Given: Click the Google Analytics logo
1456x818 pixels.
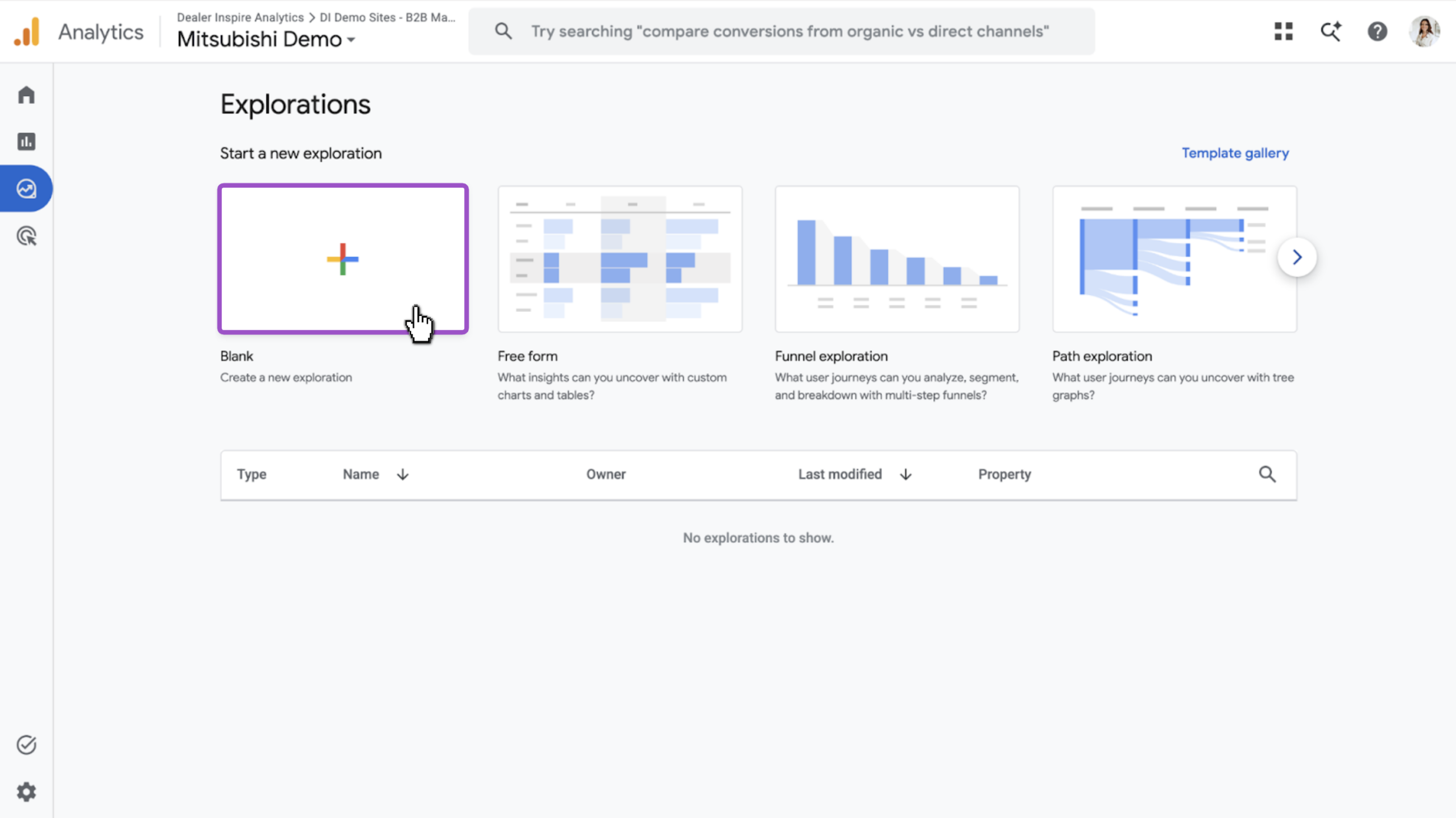Looking at the screenshot, I should point(27,32).
